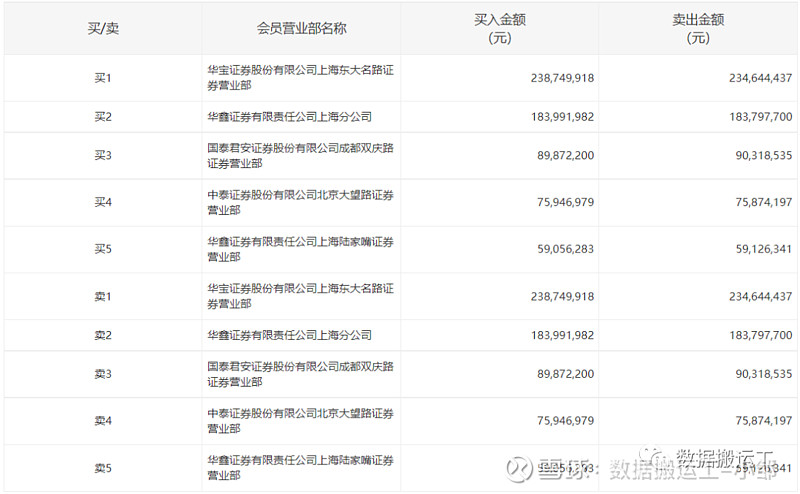Select buy amount 183,991,982 in row 卖2
Screen dimensions: 800x494
562,335
